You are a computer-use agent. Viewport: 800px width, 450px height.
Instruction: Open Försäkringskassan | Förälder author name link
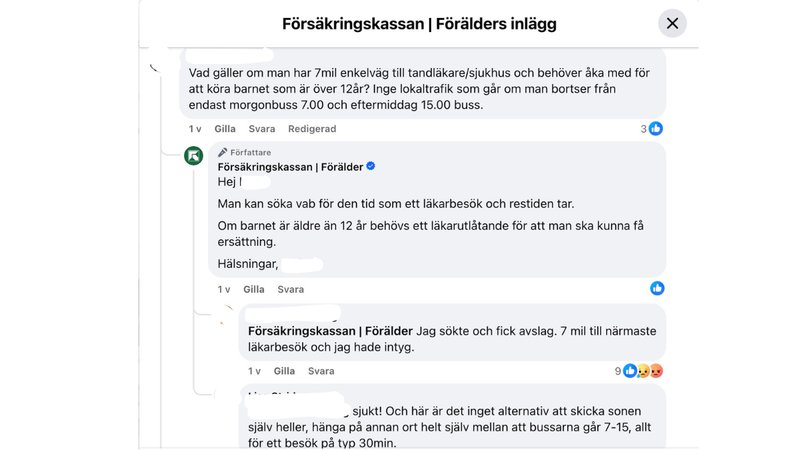tap(290, 167)
